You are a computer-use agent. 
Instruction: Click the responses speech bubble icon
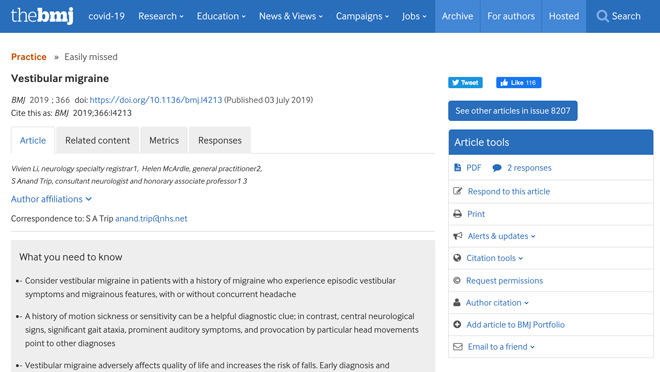[x=497, y=168]
